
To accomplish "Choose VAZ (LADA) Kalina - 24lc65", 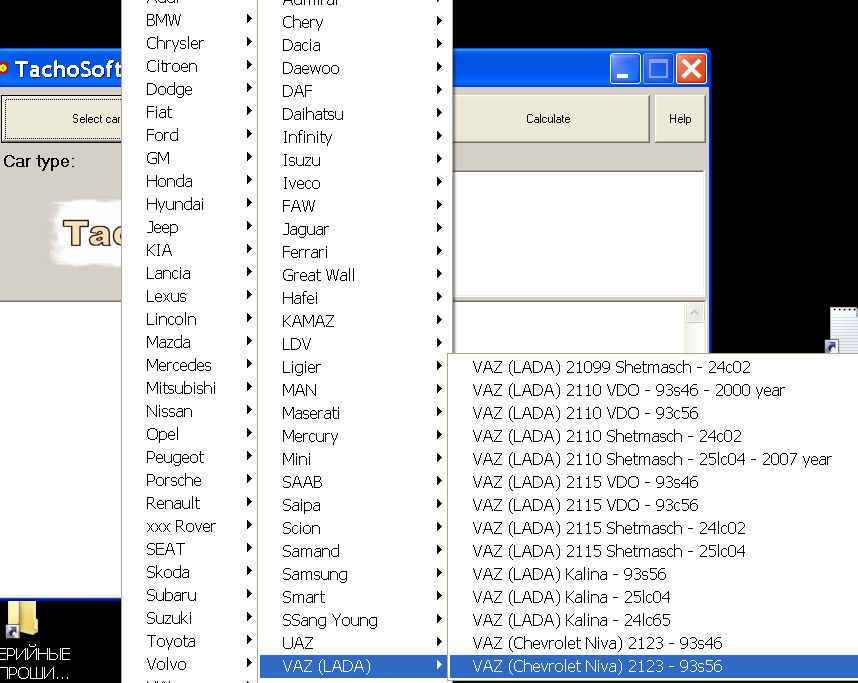I will [654, 620].
